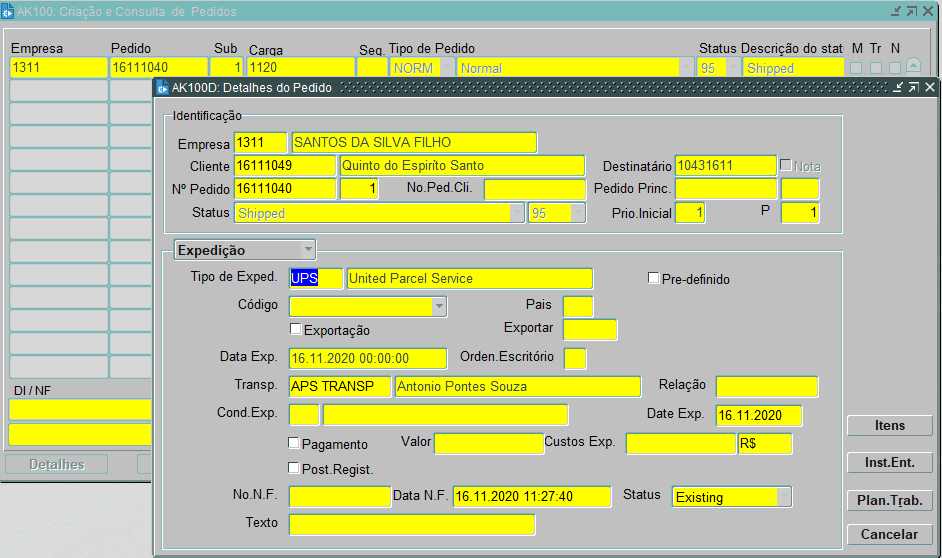Maximize the AK100 Criação e Consulta window
This screenshot has height=558, width=942.
click(912, 11)
